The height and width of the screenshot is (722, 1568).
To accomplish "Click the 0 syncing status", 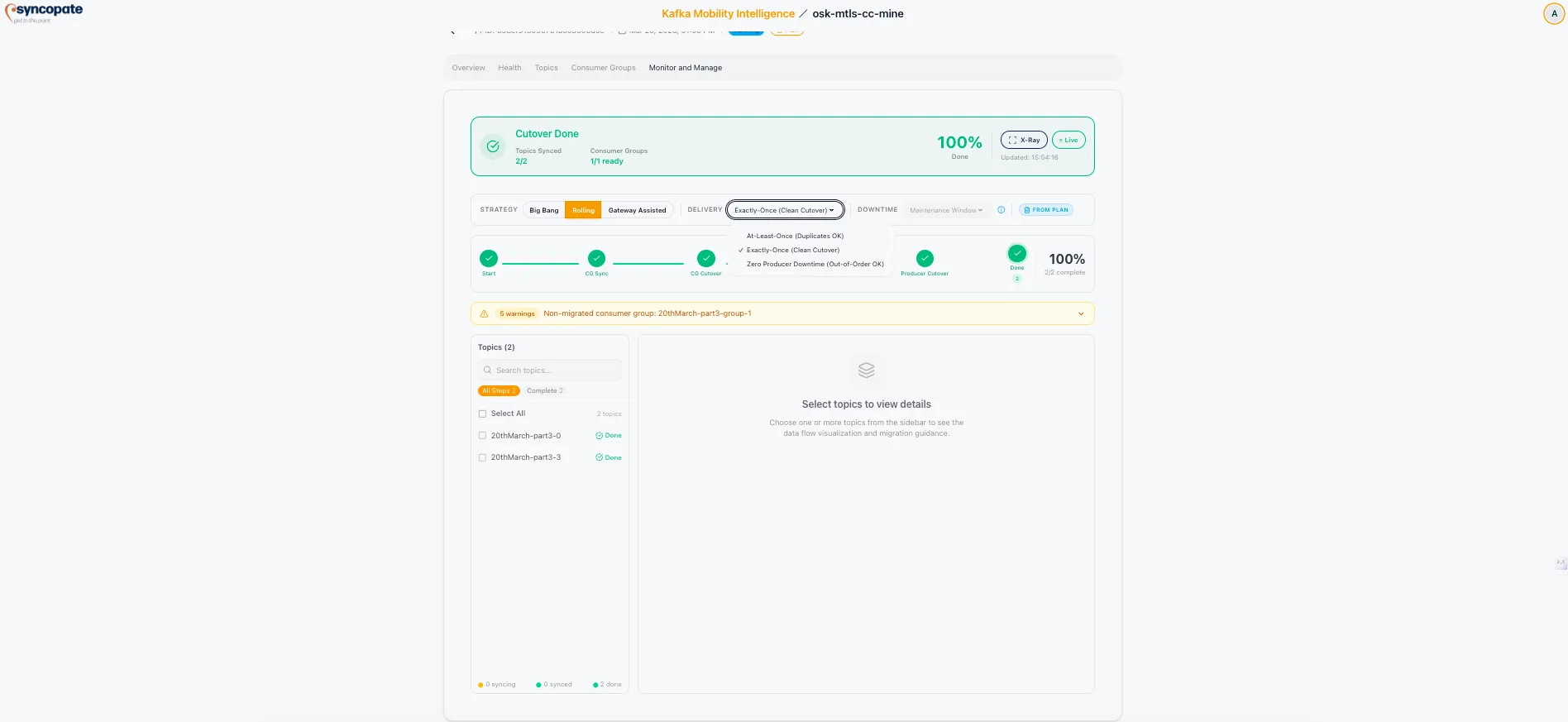I will [x=497, y=685].
